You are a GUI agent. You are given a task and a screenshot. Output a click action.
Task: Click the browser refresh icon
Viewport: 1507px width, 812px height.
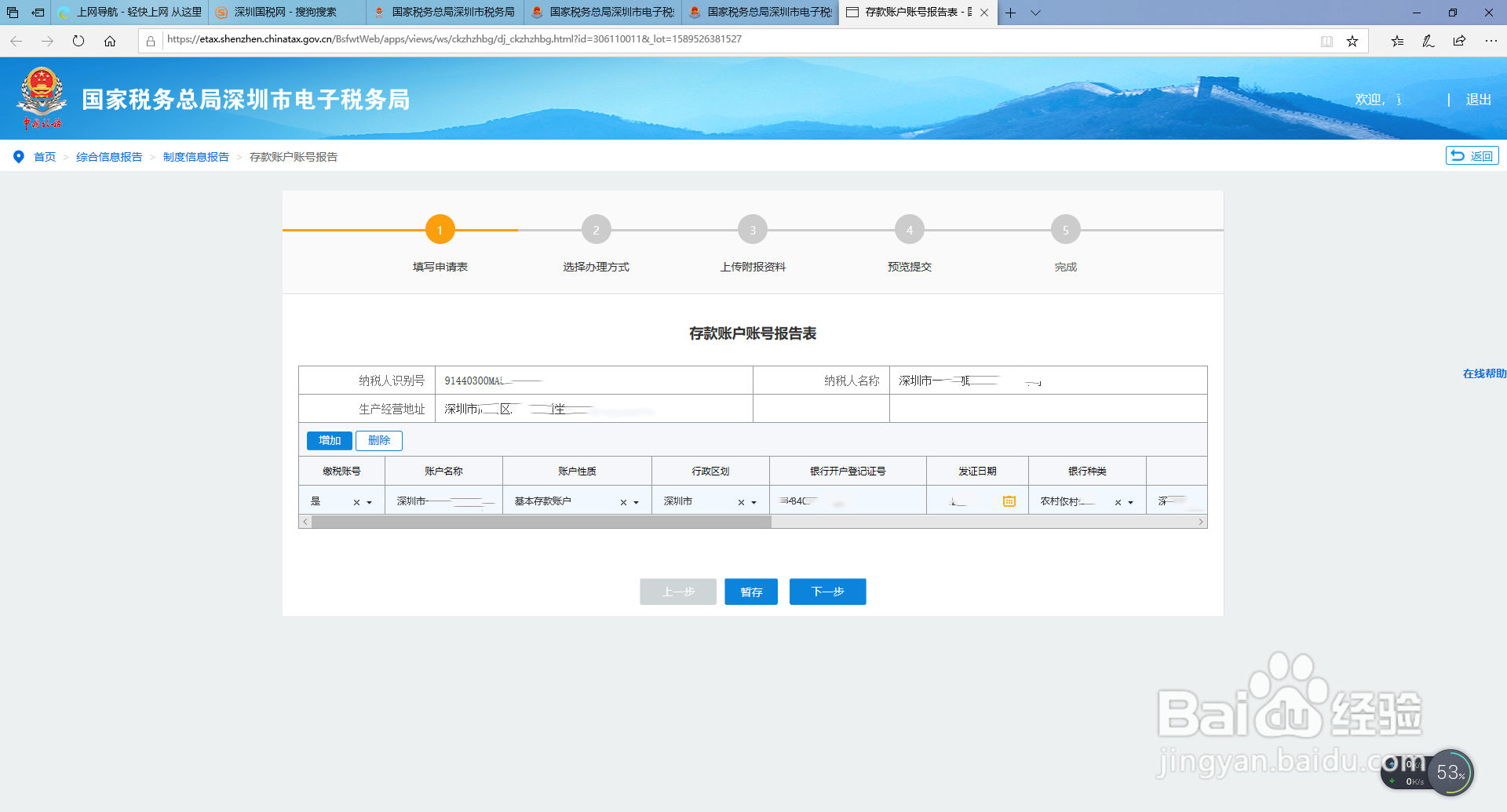pyautogui.click(x=78, y=41)
